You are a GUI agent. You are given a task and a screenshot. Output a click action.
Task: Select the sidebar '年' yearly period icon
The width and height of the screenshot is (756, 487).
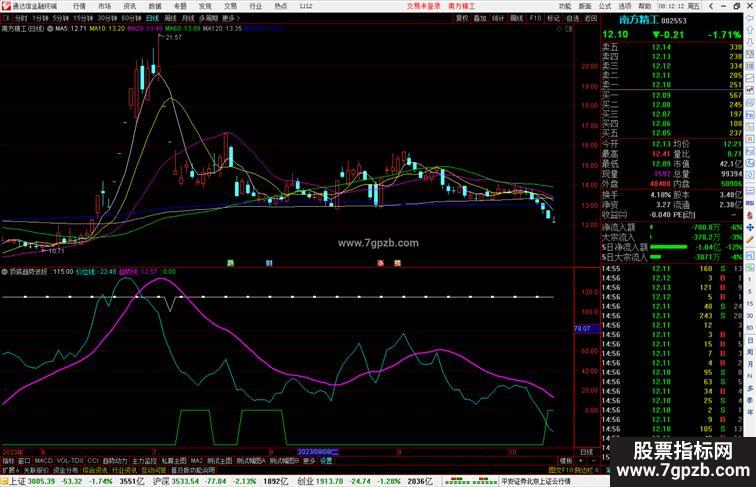[750, 413]
